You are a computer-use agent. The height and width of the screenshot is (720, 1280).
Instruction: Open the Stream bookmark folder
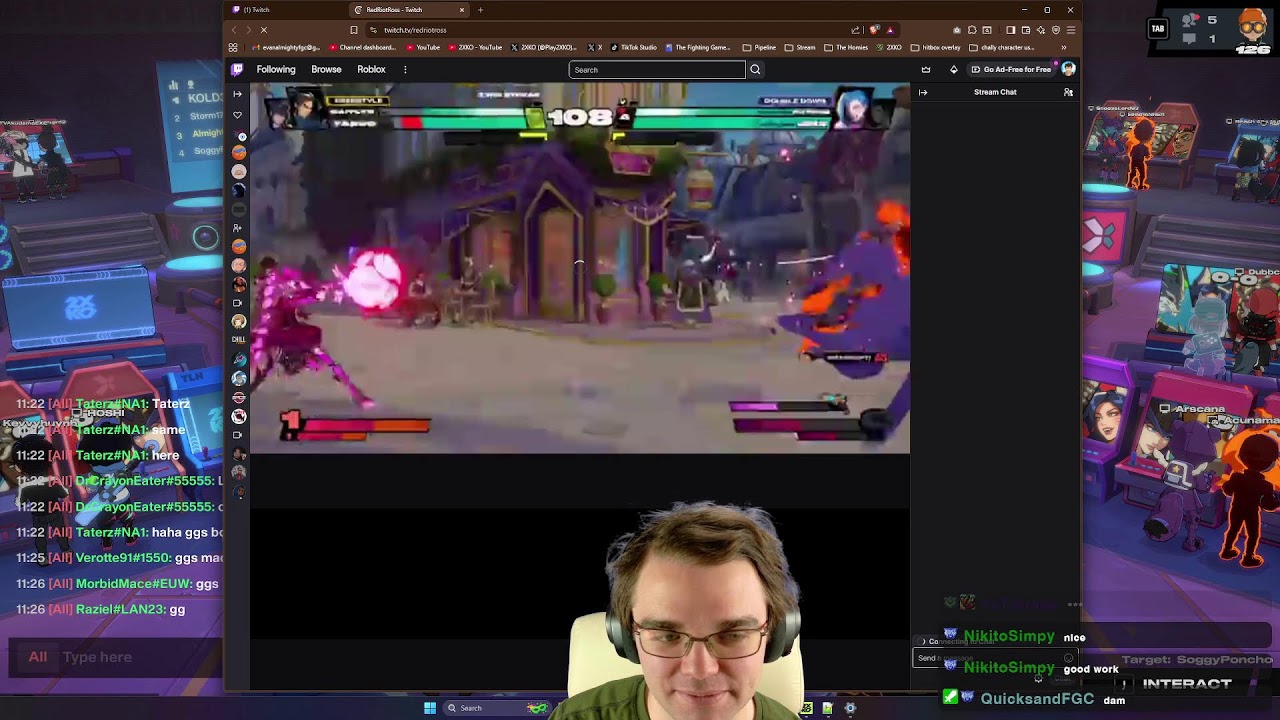(800, 47)
